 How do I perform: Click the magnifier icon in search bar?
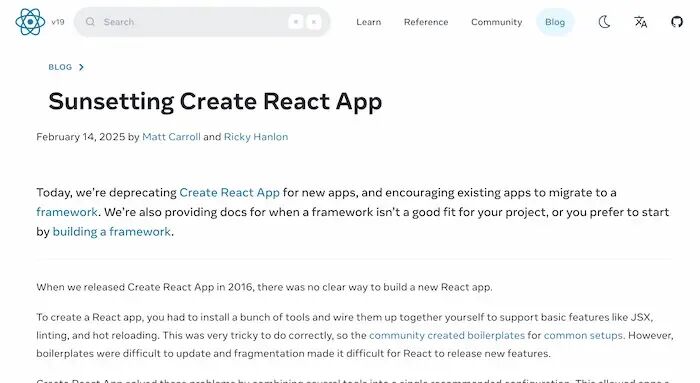click(90, 22)
